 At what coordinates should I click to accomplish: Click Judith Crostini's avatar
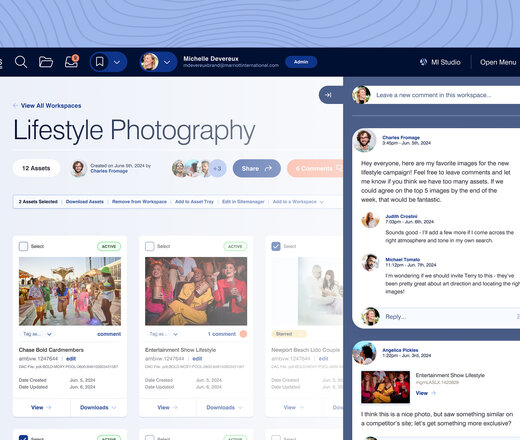pos(370,220)
